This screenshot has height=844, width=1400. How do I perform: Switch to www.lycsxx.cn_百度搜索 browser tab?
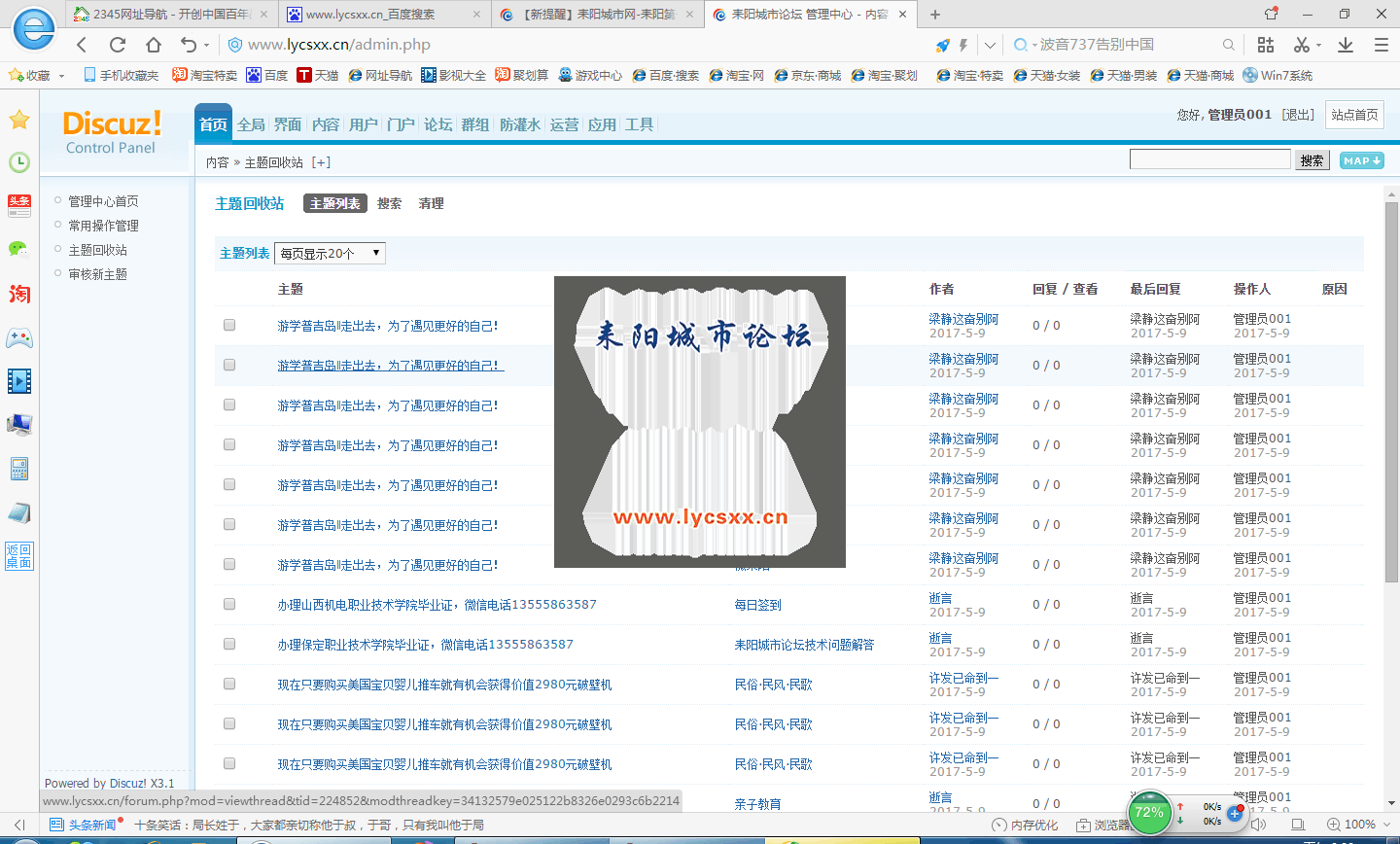tap(382, 15)
